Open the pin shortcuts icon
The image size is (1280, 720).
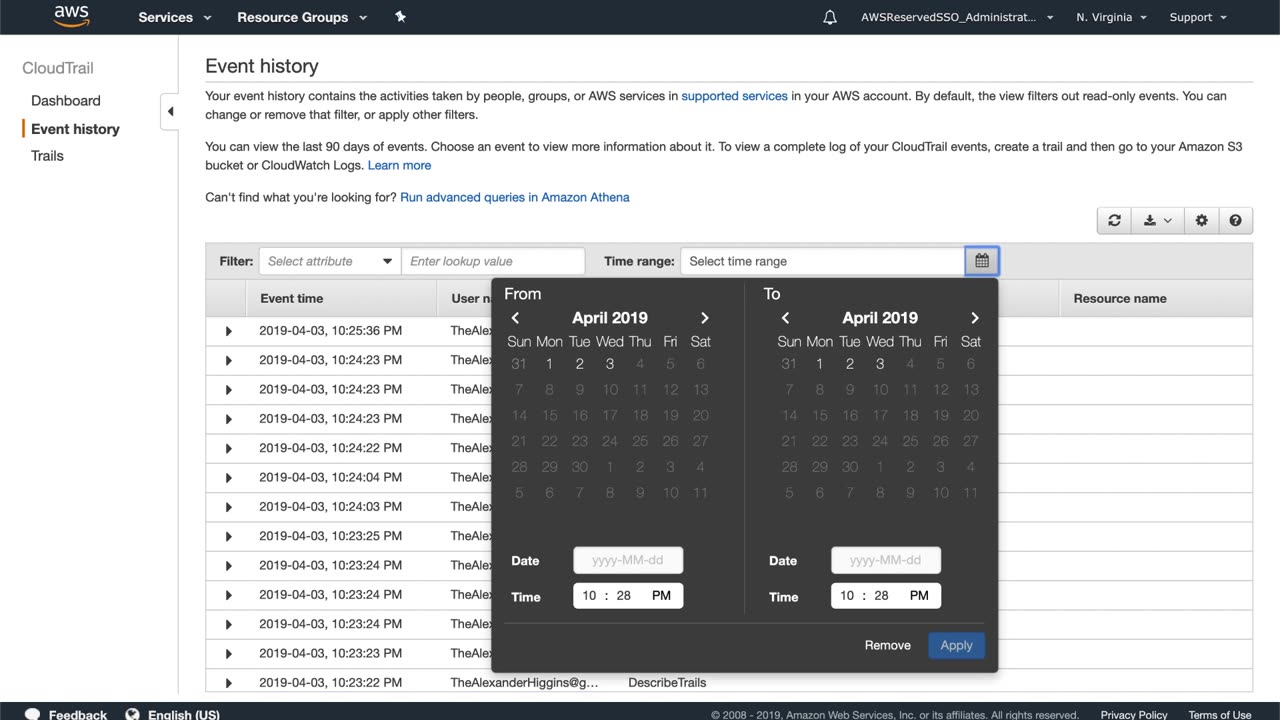pos(400,17)
